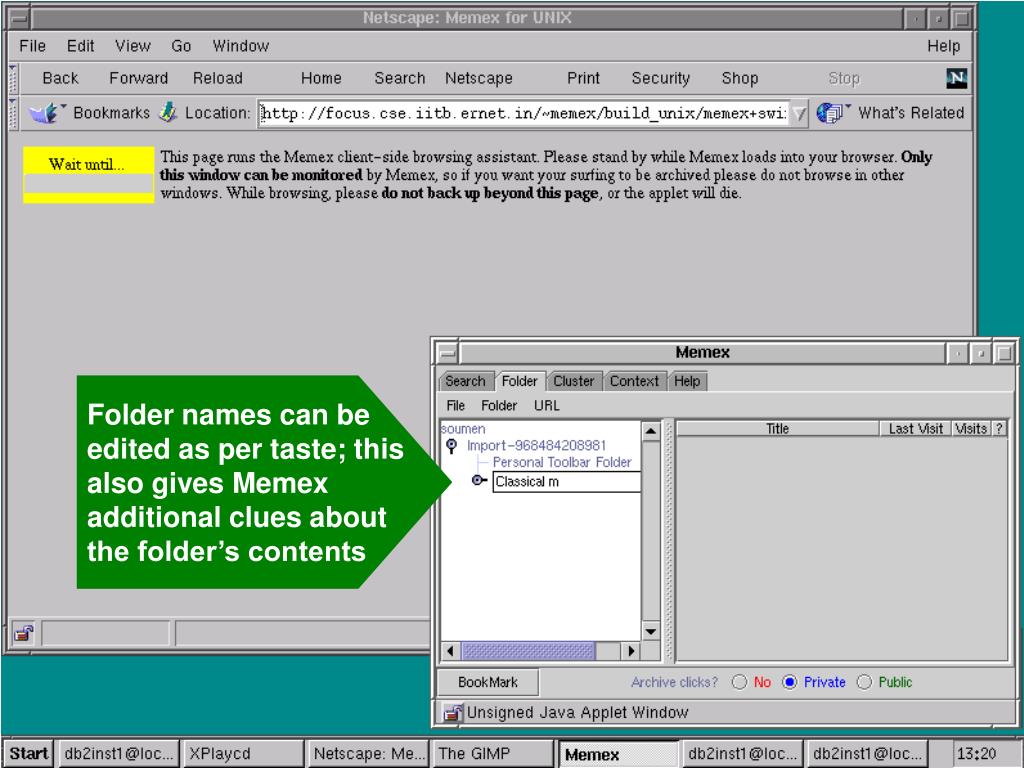Toggle the Classical m folder node handle

[479, 481]
